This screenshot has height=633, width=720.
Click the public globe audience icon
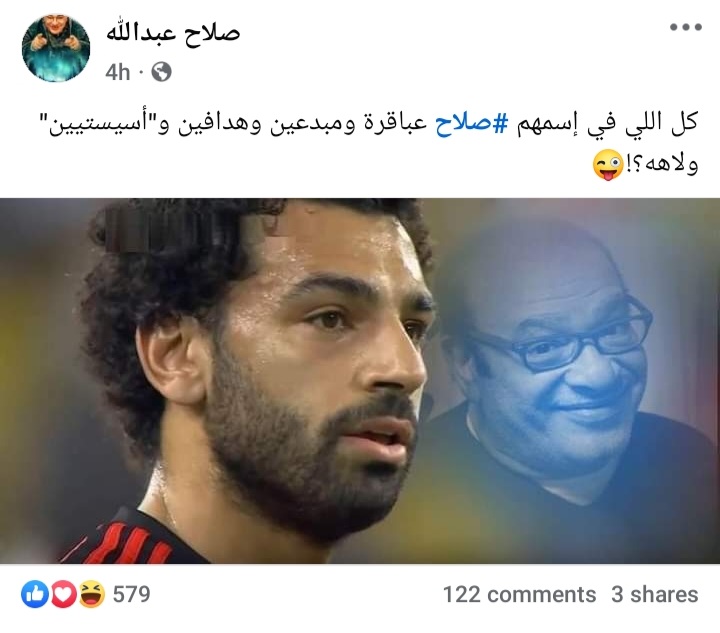click(x=161, y=72)
